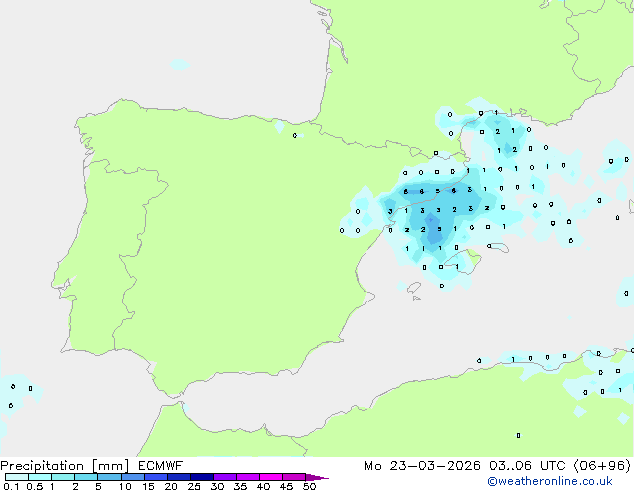Select the 25–30 mm navy legend swatch
The height and width of the screenshot is (490, 634).
(x=202, y=477)
